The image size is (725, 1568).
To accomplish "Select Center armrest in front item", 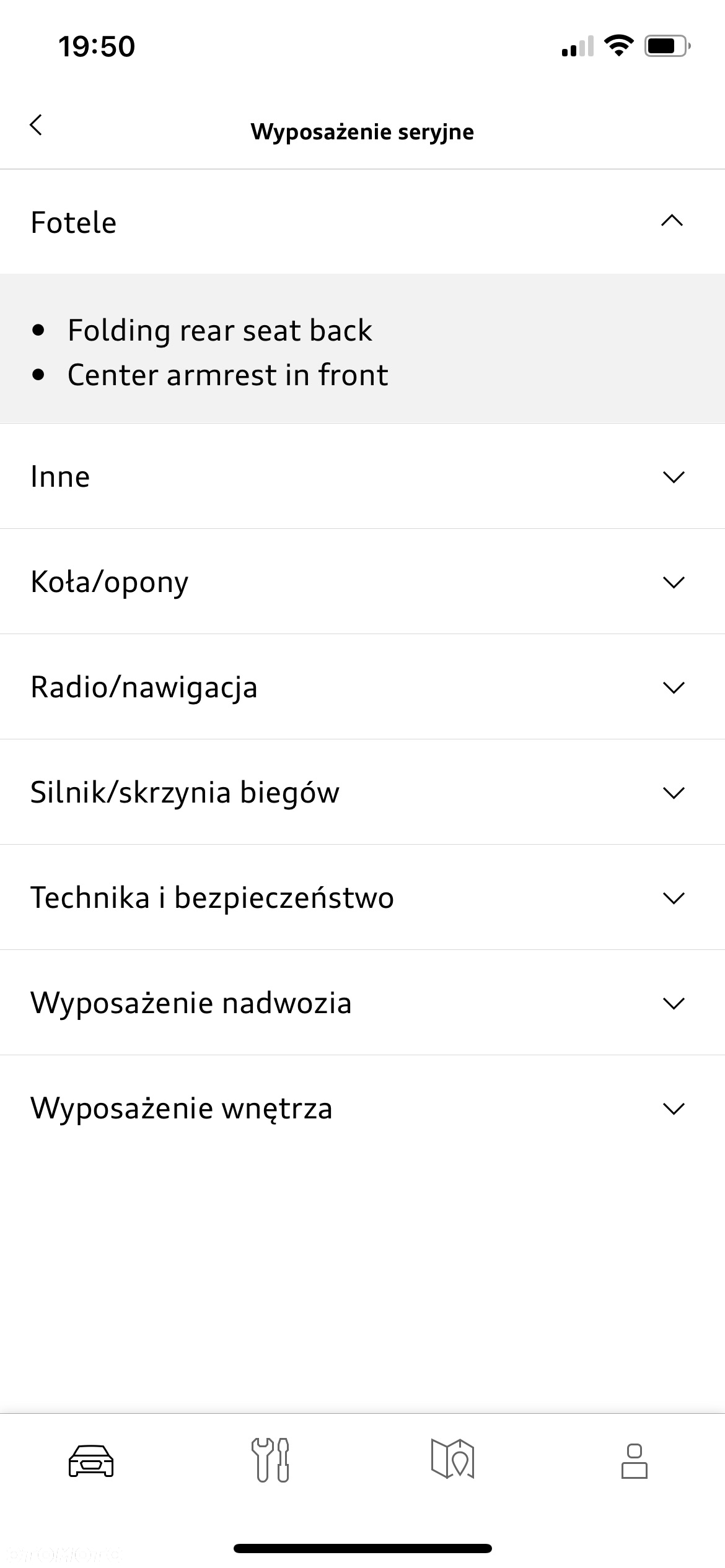I will pos(228,375).
